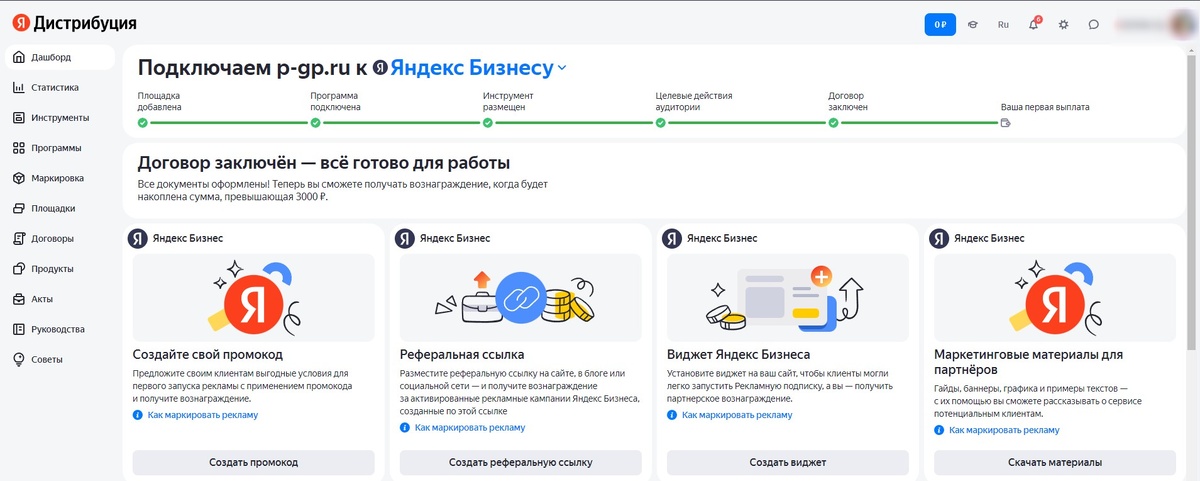Click the Акты icon in the sidebar
The width and height of the screenshot is (1200, 481).
point(18,299)
